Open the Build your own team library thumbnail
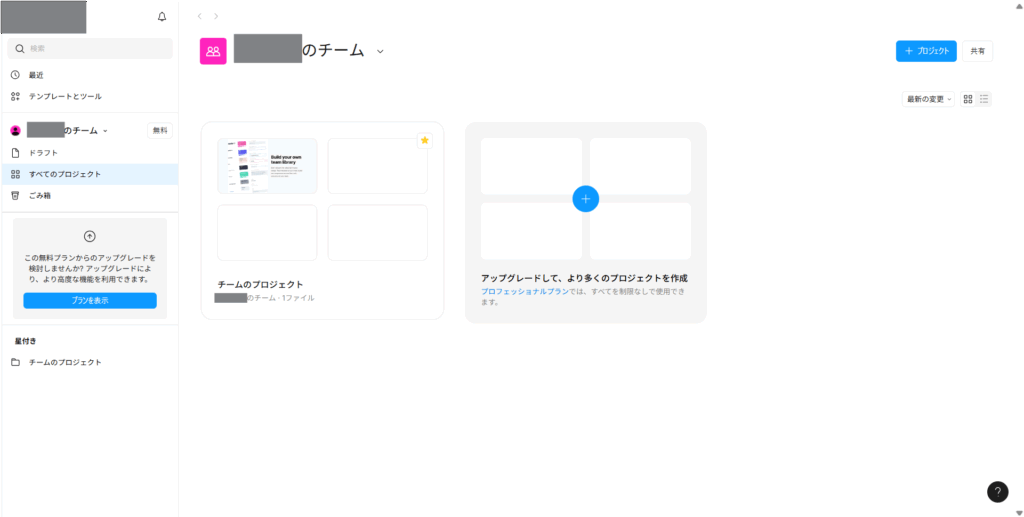The height and width of the screenshot is (517, 1024). pyautogui.click(x=267, y=166)
